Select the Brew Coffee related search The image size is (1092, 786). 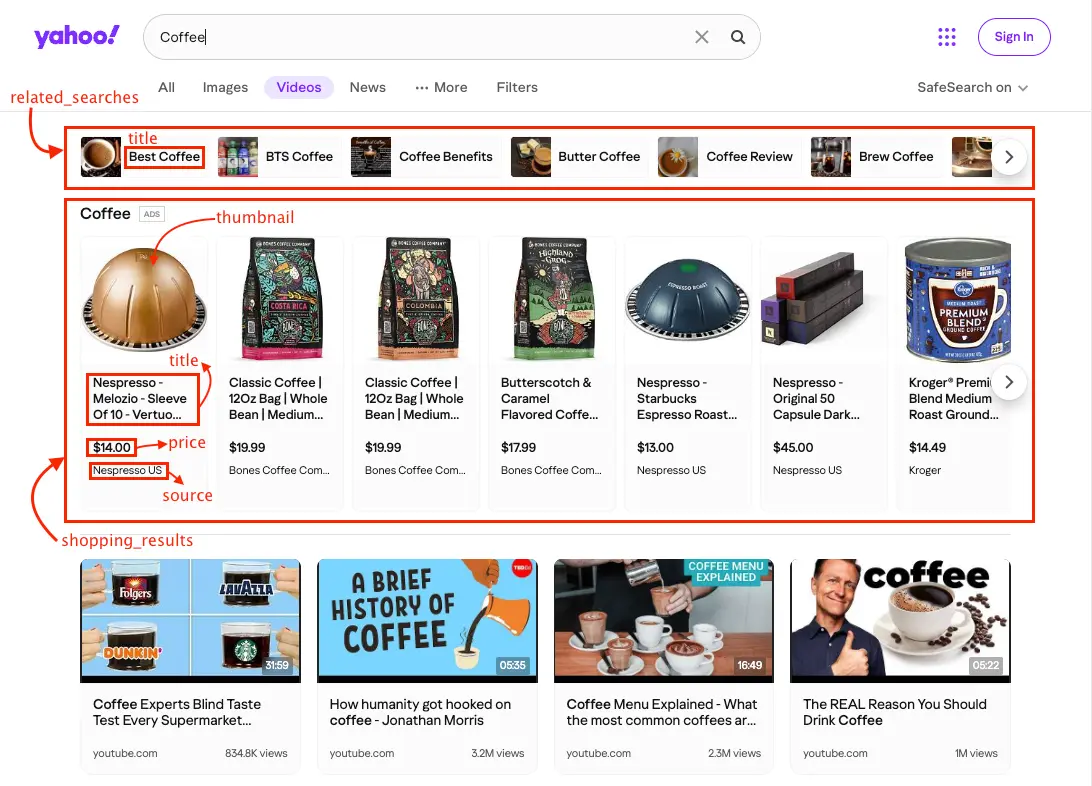click(896, 157)
